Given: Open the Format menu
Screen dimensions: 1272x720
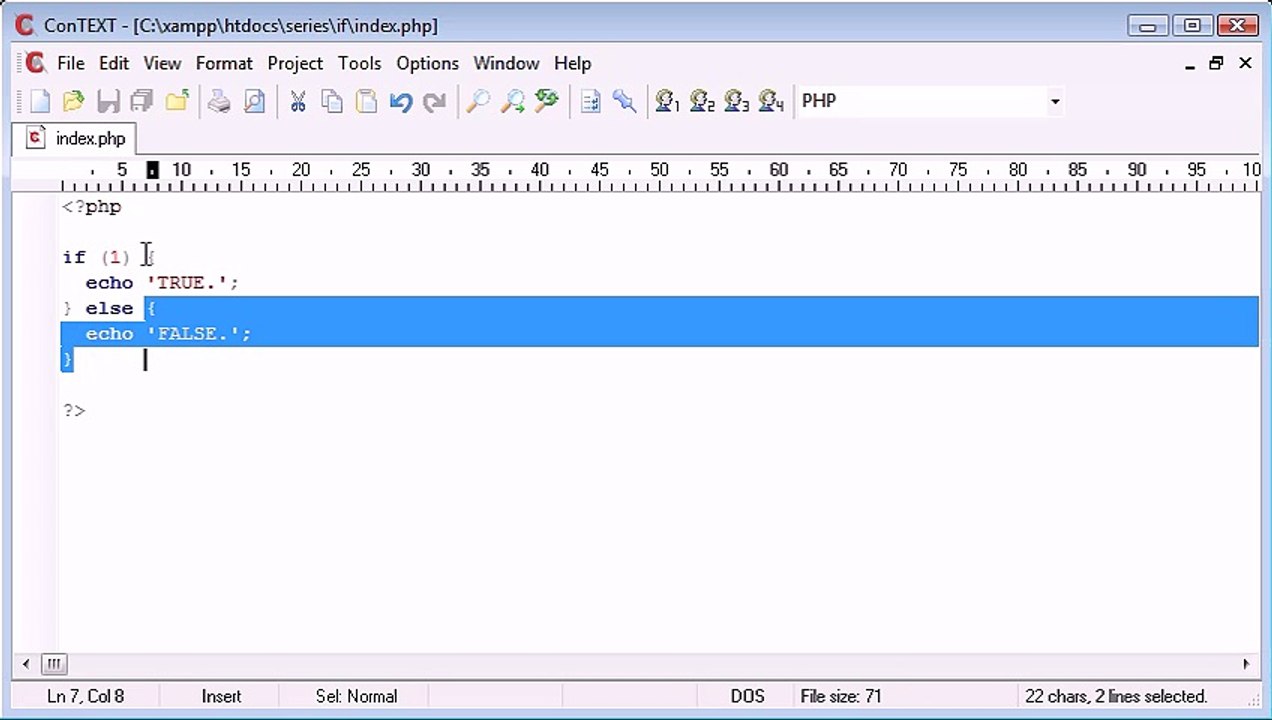Looking at the screenshot, I should point(224,63).
